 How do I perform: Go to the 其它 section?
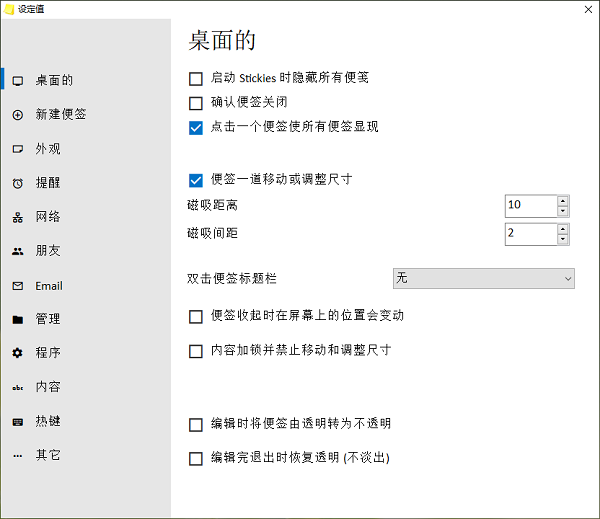48,455
